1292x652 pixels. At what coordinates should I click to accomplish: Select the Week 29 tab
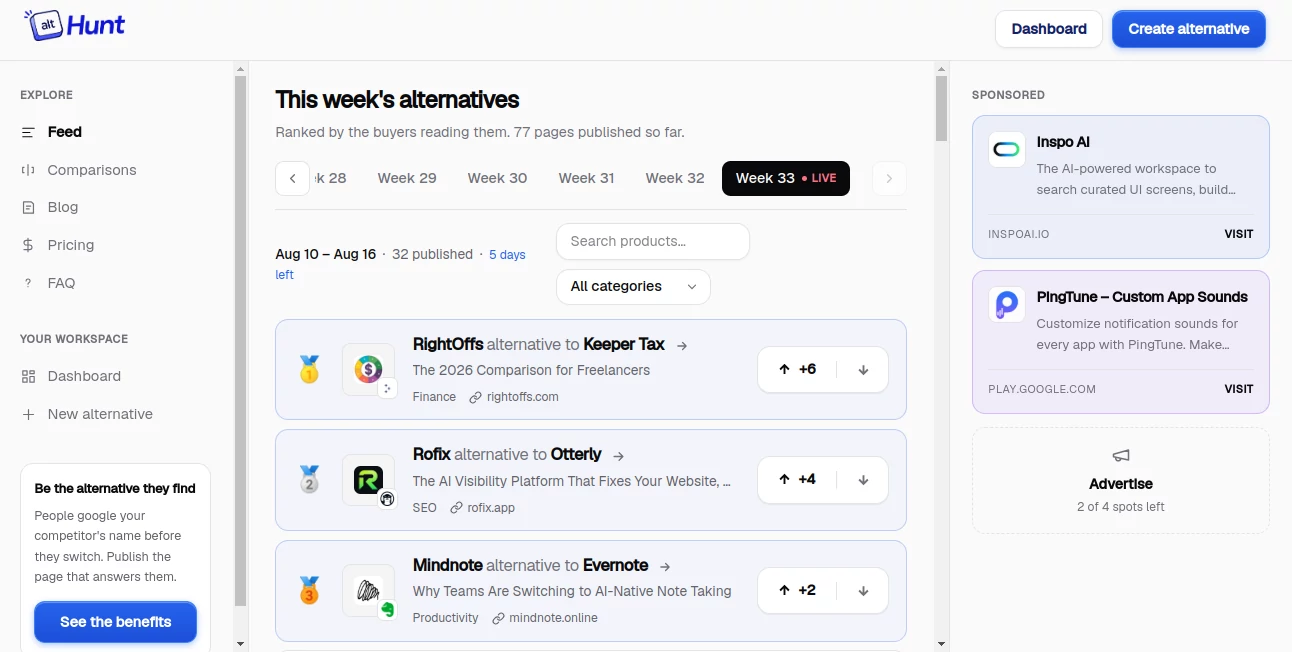407,178
